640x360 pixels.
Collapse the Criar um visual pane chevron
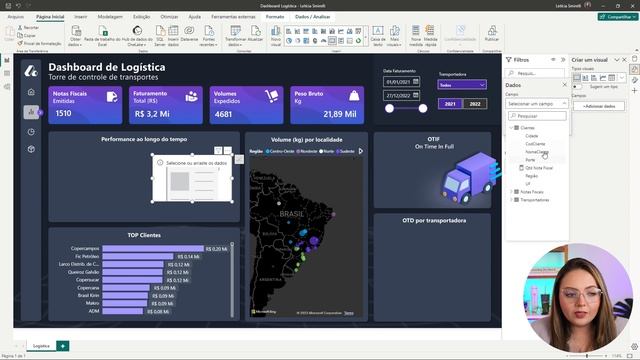[x=617, y=60]
